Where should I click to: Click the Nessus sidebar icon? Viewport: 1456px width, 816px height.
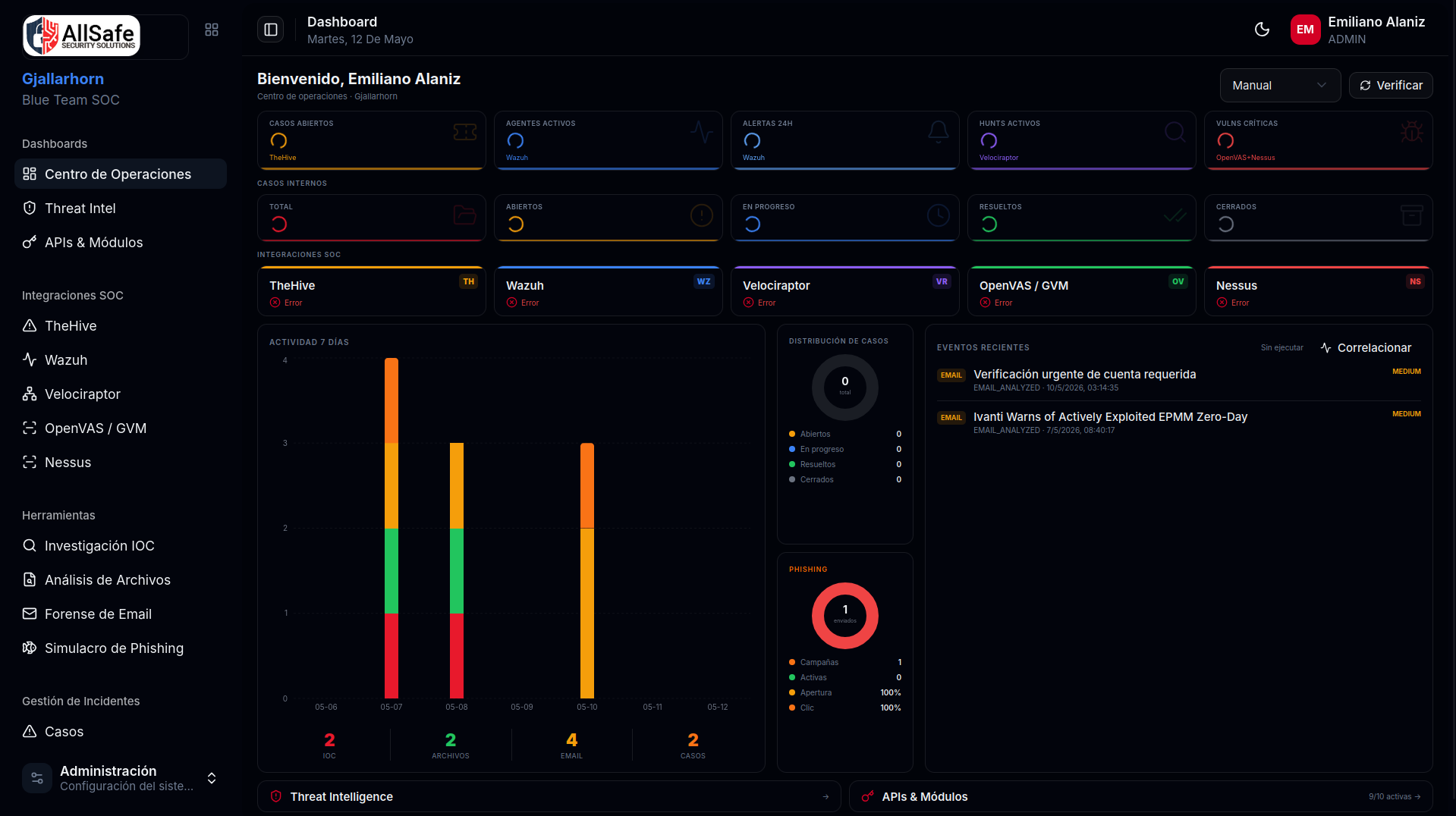30,462
